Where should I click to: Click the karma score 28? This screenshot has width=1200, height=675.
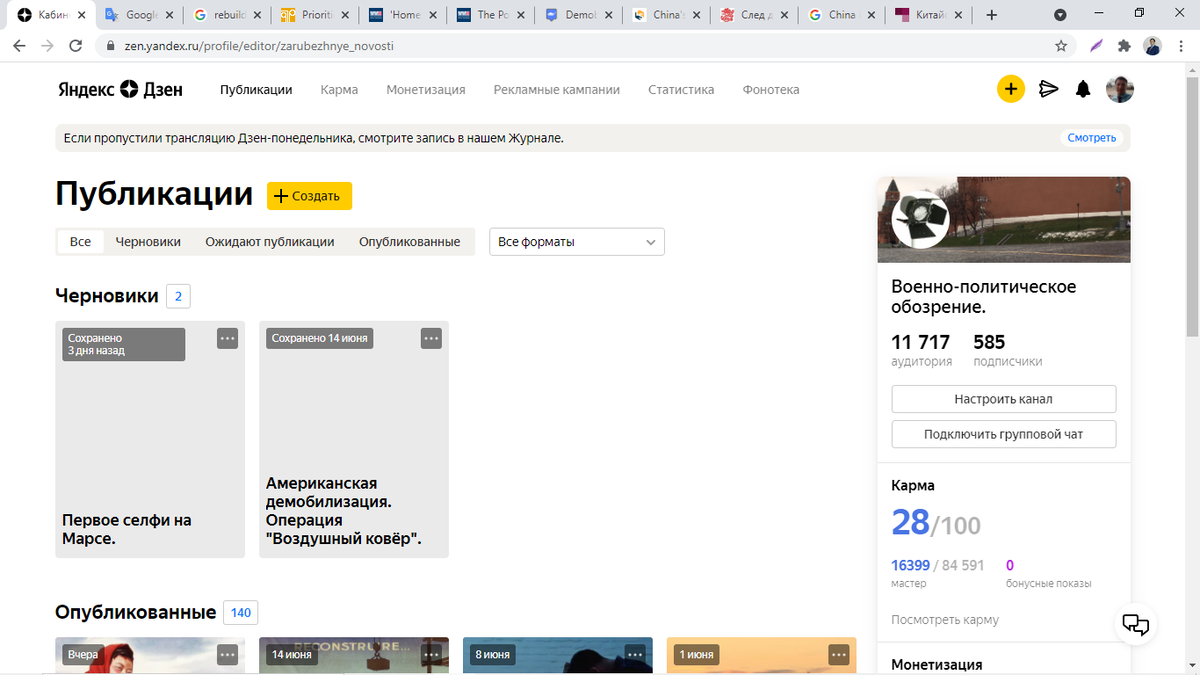[x=910, y=523]
